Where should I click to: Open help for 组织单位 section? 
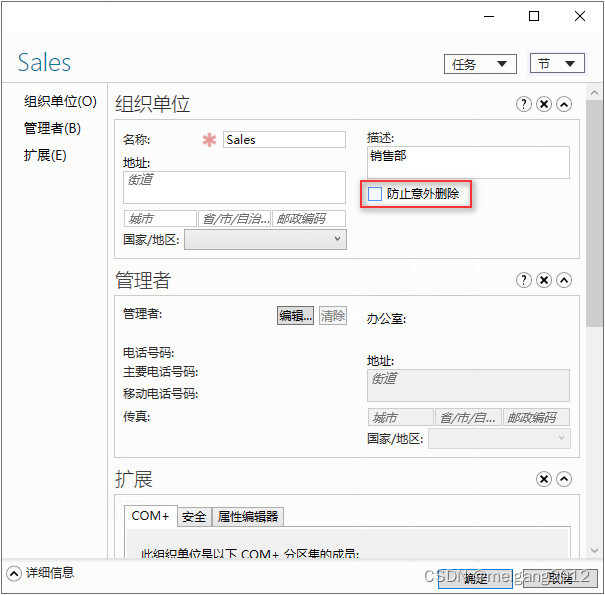click(524, 104)
